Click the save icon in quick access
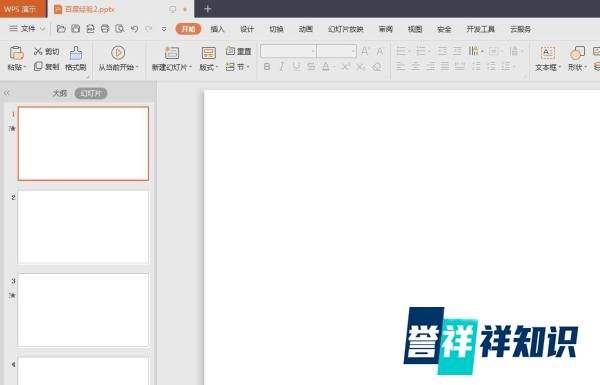This screenshot has width=600, height=385. [x=75, y=29]
